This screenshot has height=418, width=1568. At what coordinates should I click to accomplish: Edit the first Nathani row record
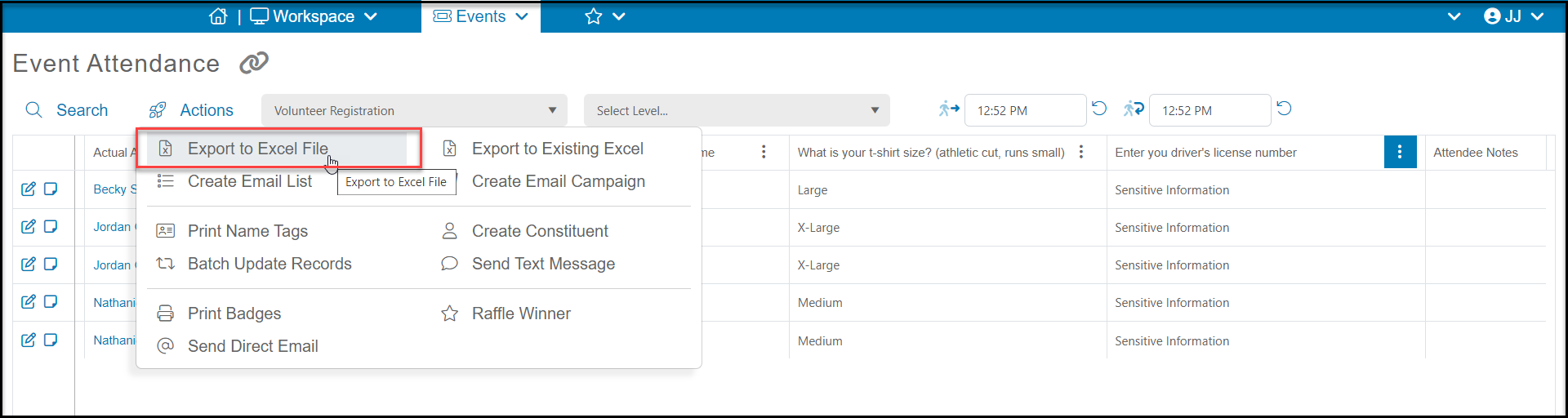[x=29, y=301]
